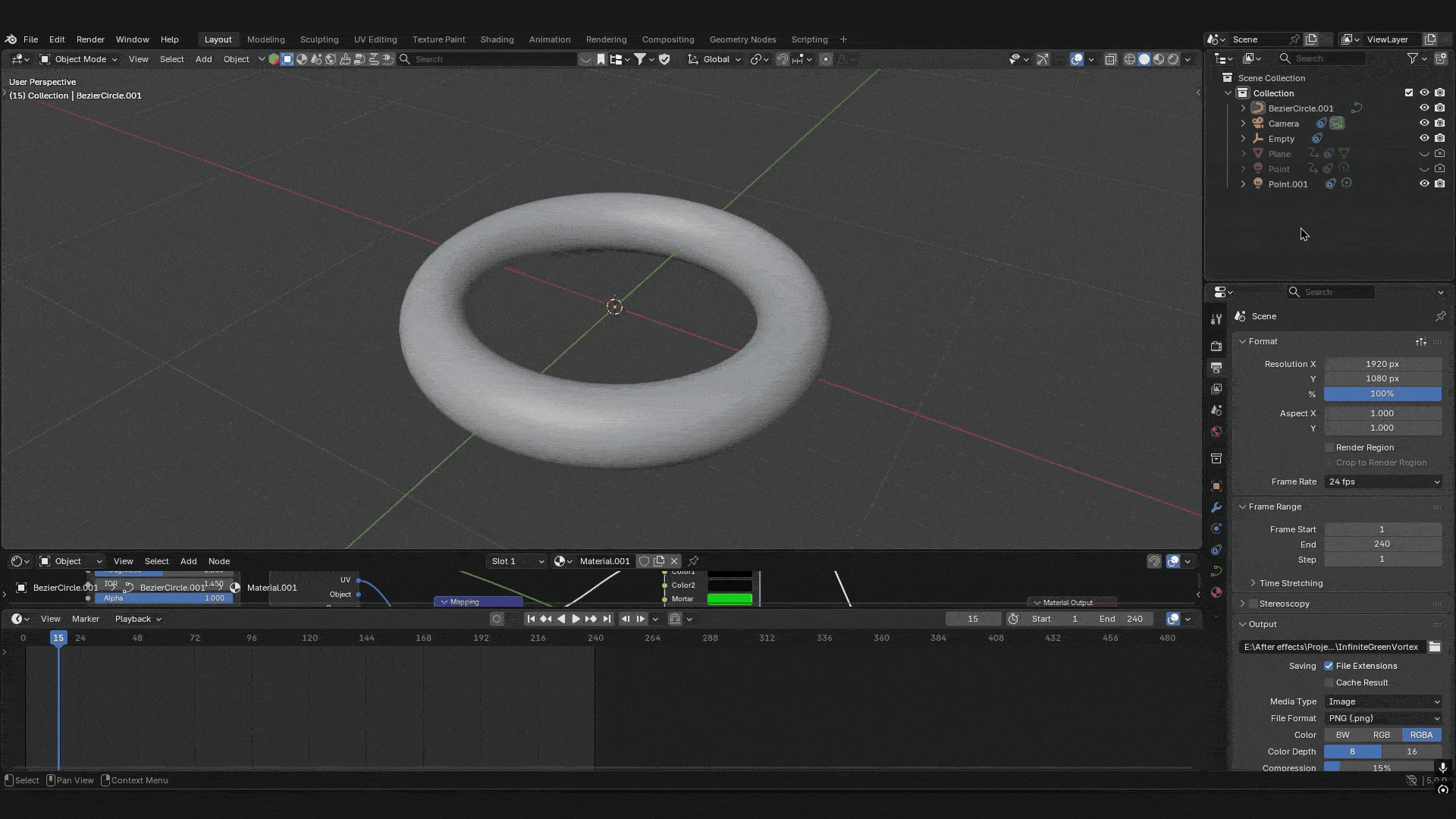Browse for output folder icon

coord(1435,647)
